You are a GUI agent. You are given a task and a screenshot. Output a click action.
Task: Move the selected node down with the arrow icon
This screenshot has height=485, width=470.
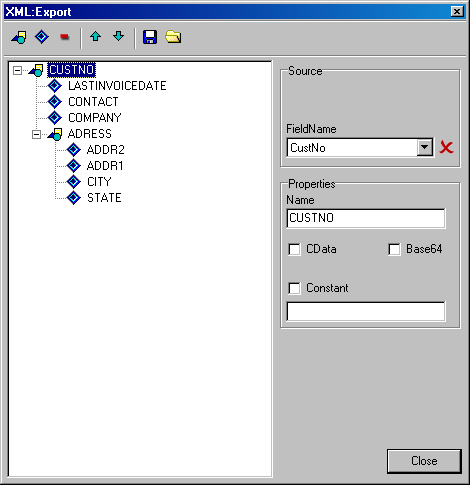coord(119,36)
